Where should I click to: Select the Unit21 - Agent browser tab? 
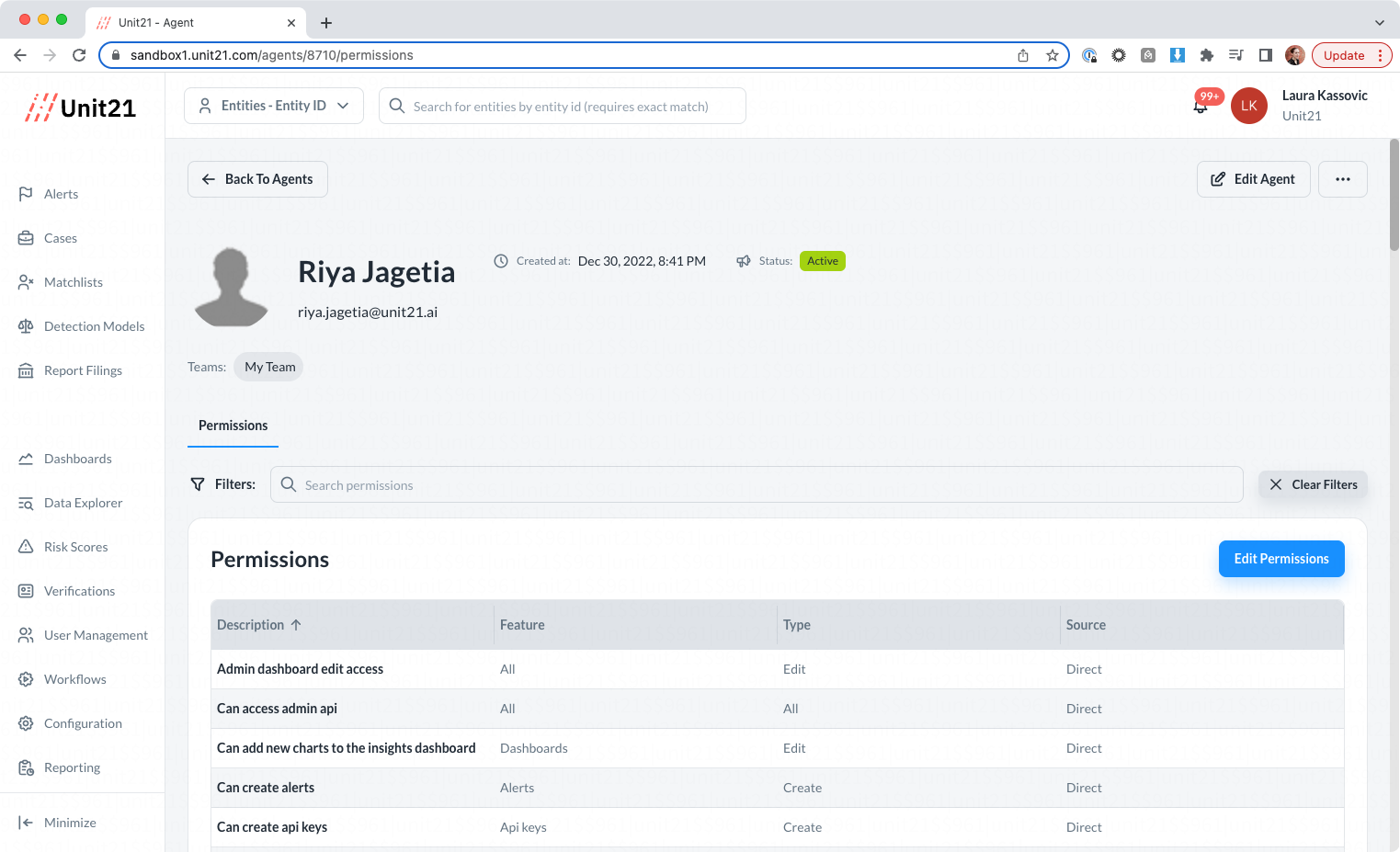tap(195, 23)
